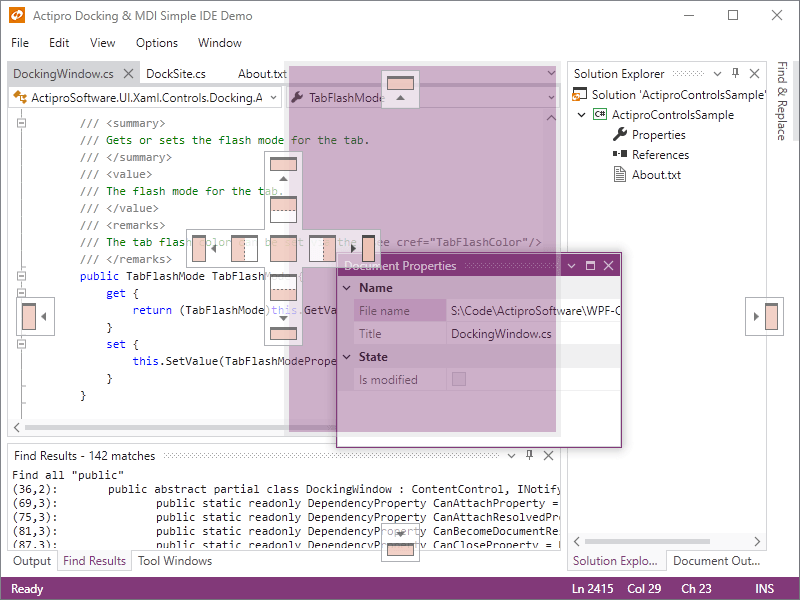Image resolution: width=800 pixels, height=600 pixels.
Task: Click the outer dock-to-bottom guide icon
Action: tap(400, 543)
